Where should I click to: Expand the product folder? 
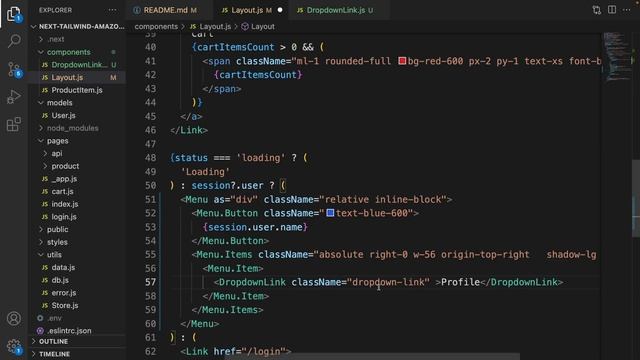pyautogui.click(x=77, y=166)
